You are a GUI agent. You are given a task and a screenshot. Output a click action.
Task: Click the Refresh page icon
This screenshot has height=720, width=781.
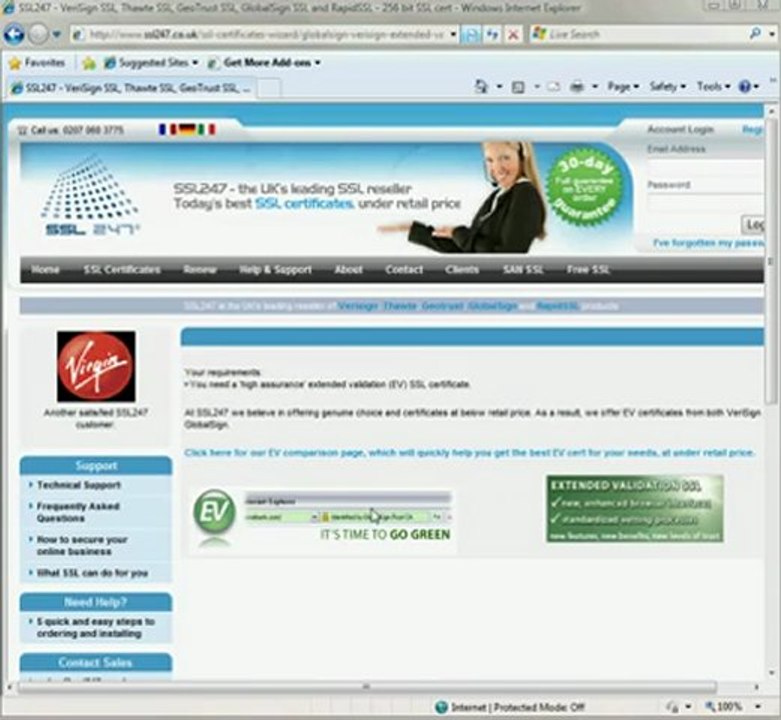(493, 34)
